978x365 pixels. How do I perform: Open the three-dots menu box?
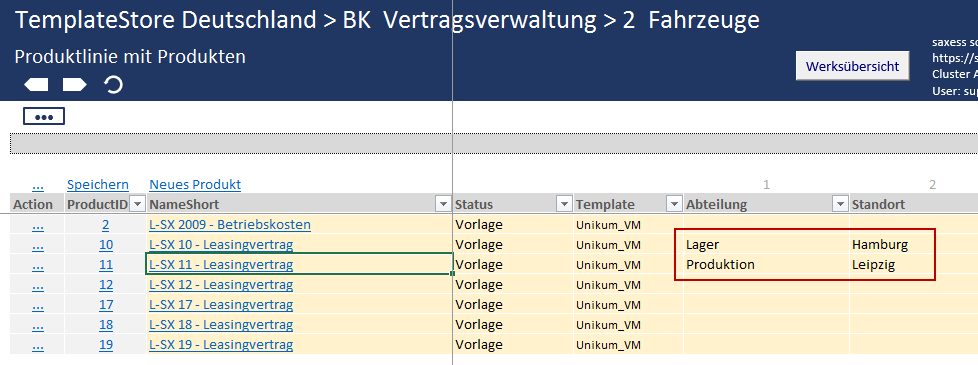click(44, 117)
